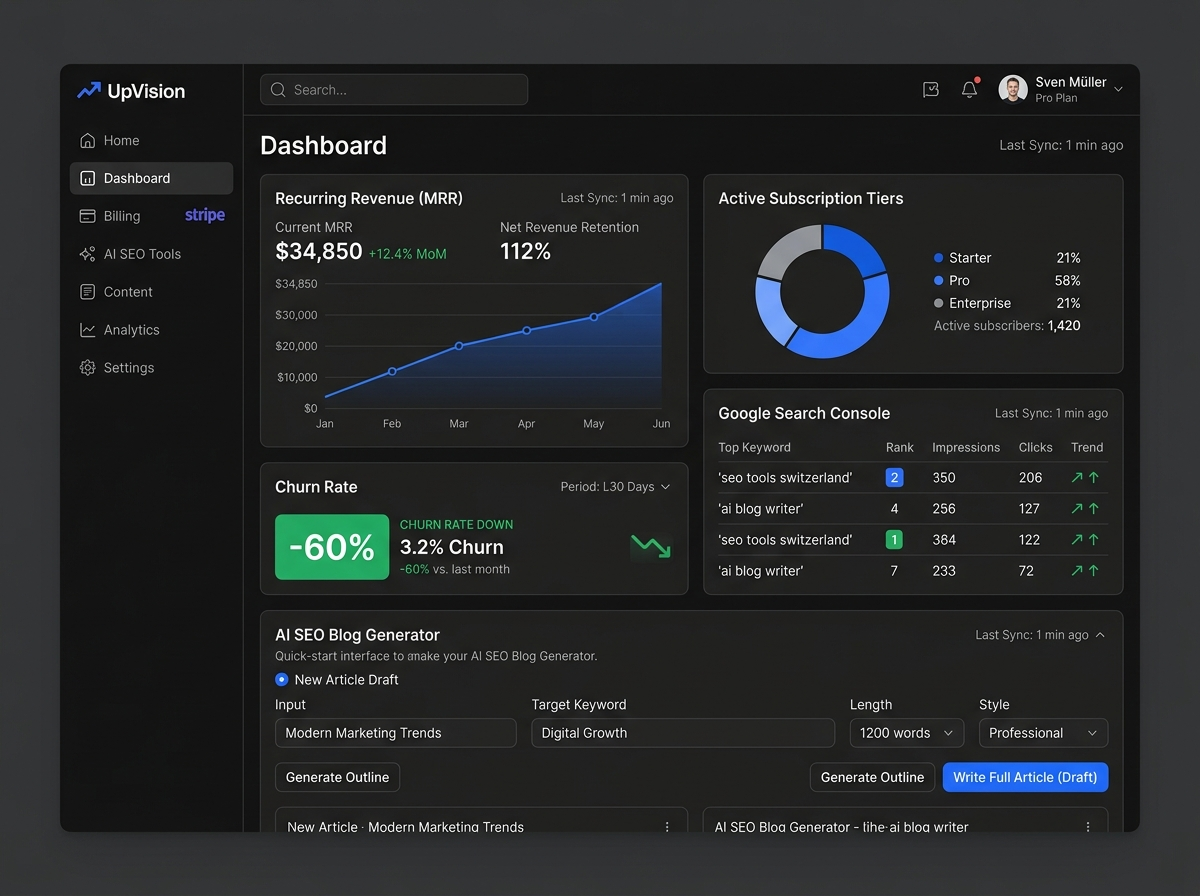Click the AI SEO Tools sparkle icon

pos(87,254)
